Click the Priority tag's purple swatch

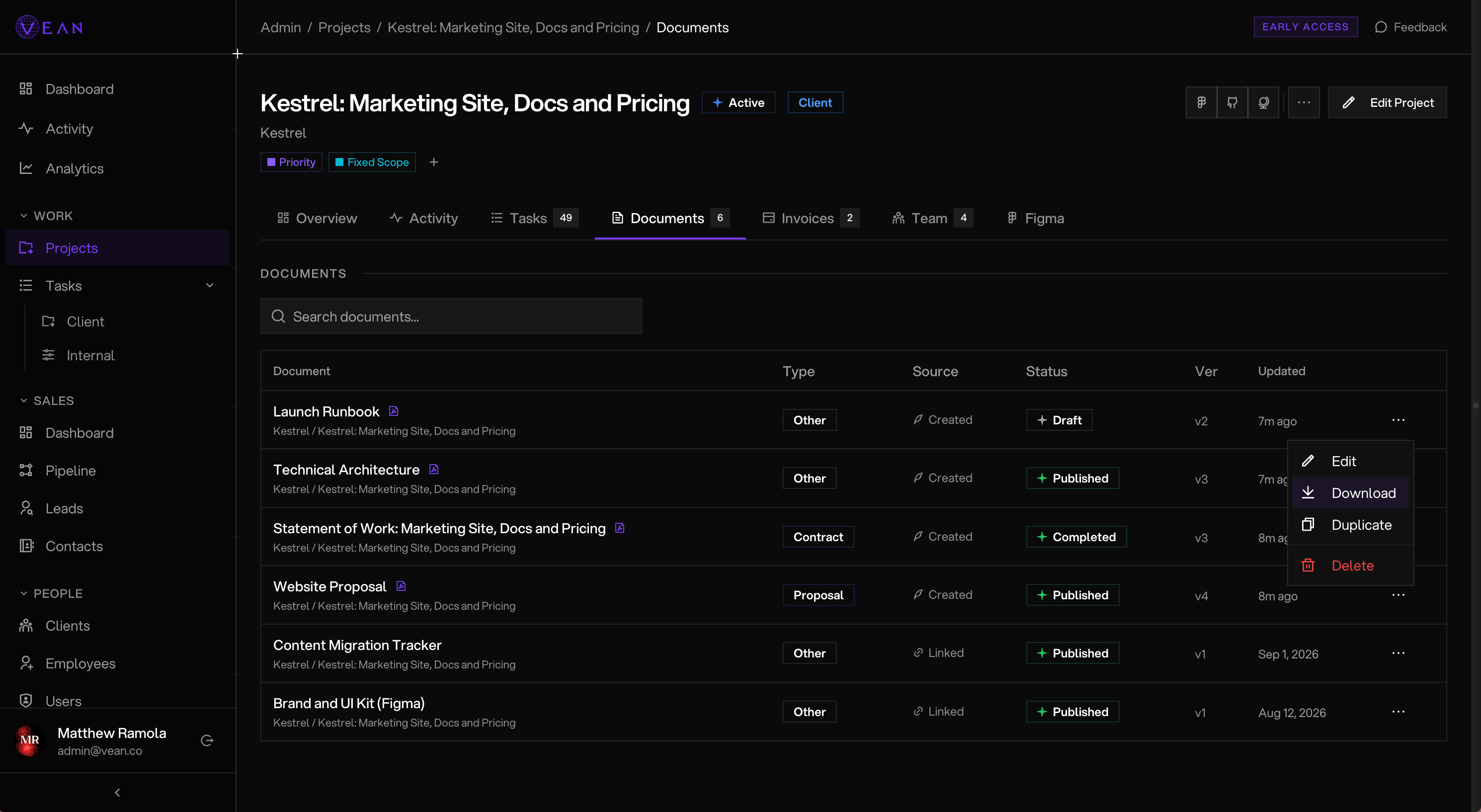click(271, 162)
